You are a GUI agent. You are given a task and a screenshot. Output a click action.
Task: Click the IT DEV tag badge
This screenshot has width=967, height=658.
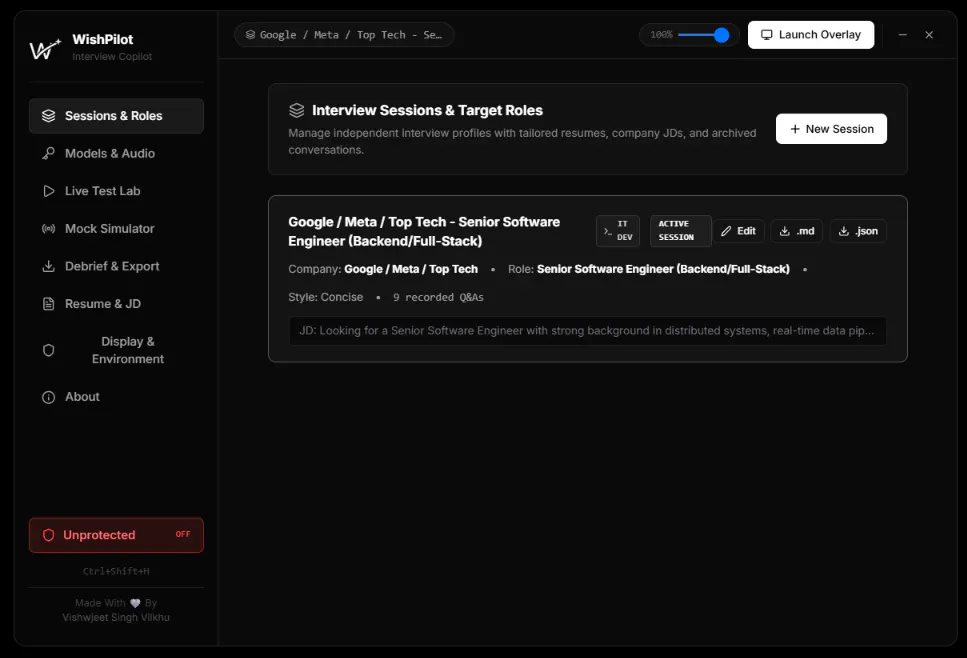pos(618,231)
